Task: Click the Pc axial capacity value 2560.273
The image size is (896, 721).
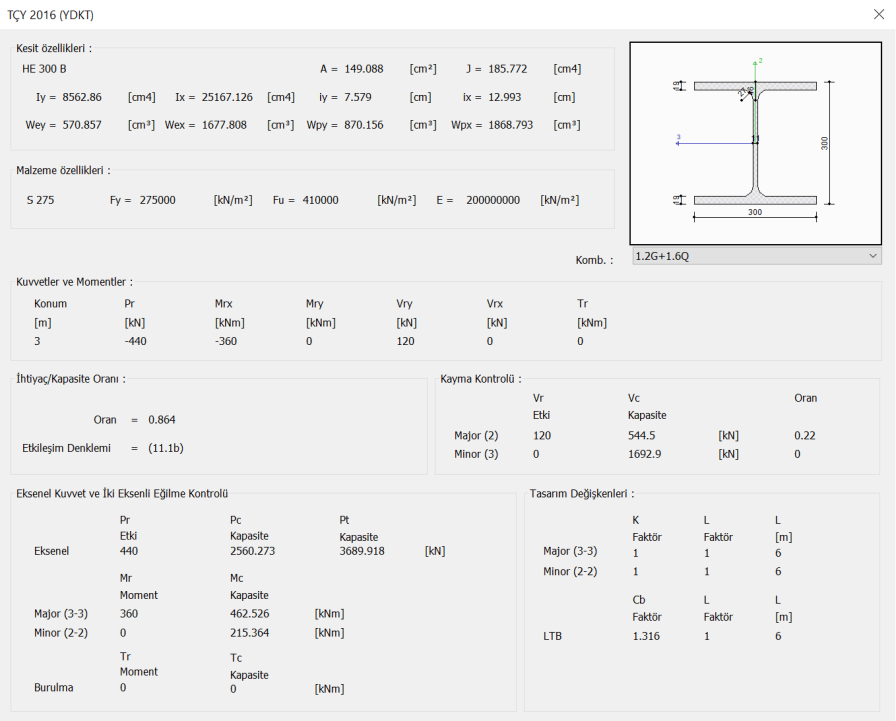Action: pos(254,551)
